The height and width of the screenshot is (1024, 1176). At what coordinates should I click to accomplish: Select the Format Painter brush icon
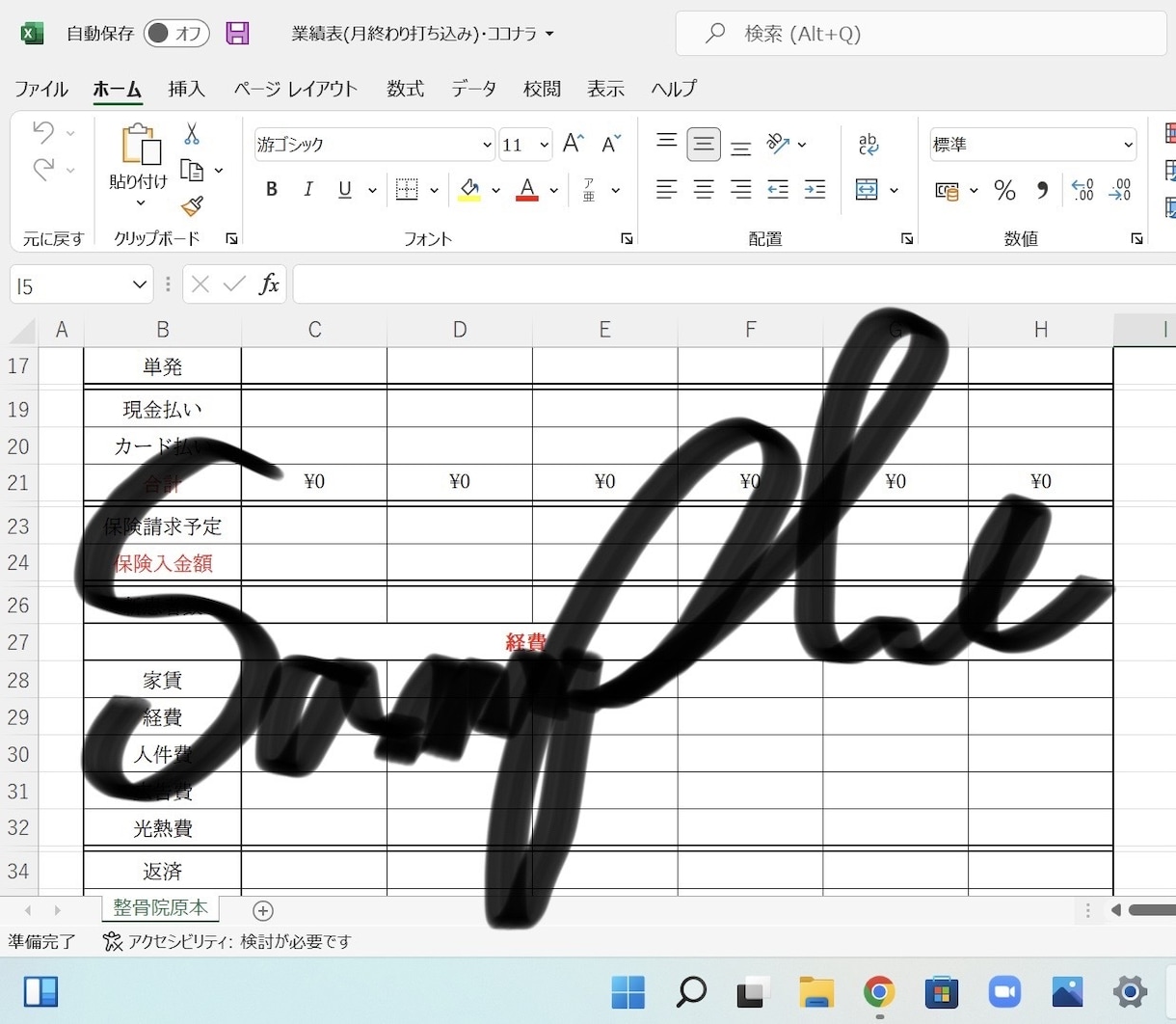point(192,206)
